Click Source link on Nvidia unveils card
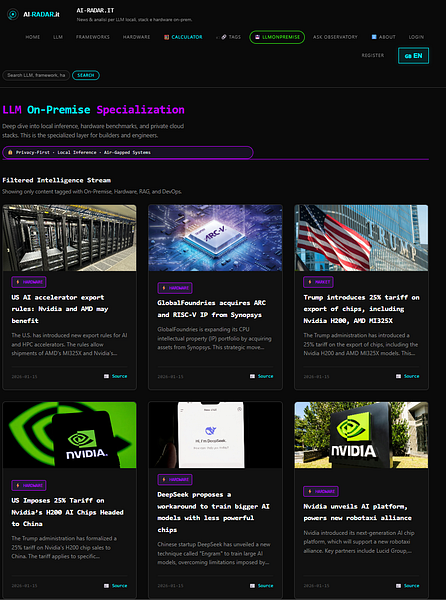446x600 pixels. (412, 585)
